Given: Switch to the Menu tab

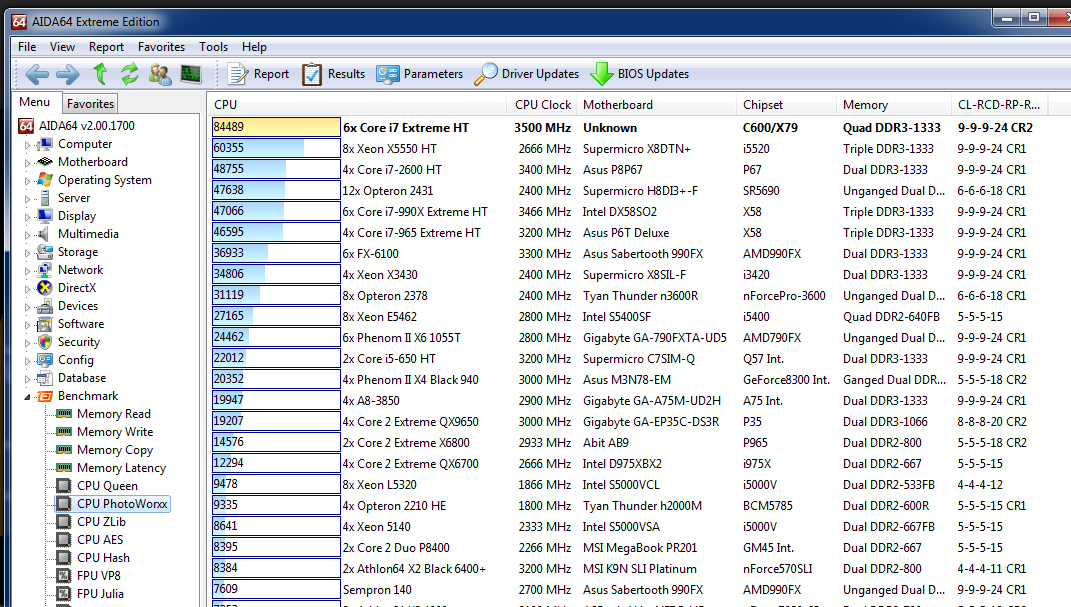Looking at the screenshot, I should [x=35, y=102].
